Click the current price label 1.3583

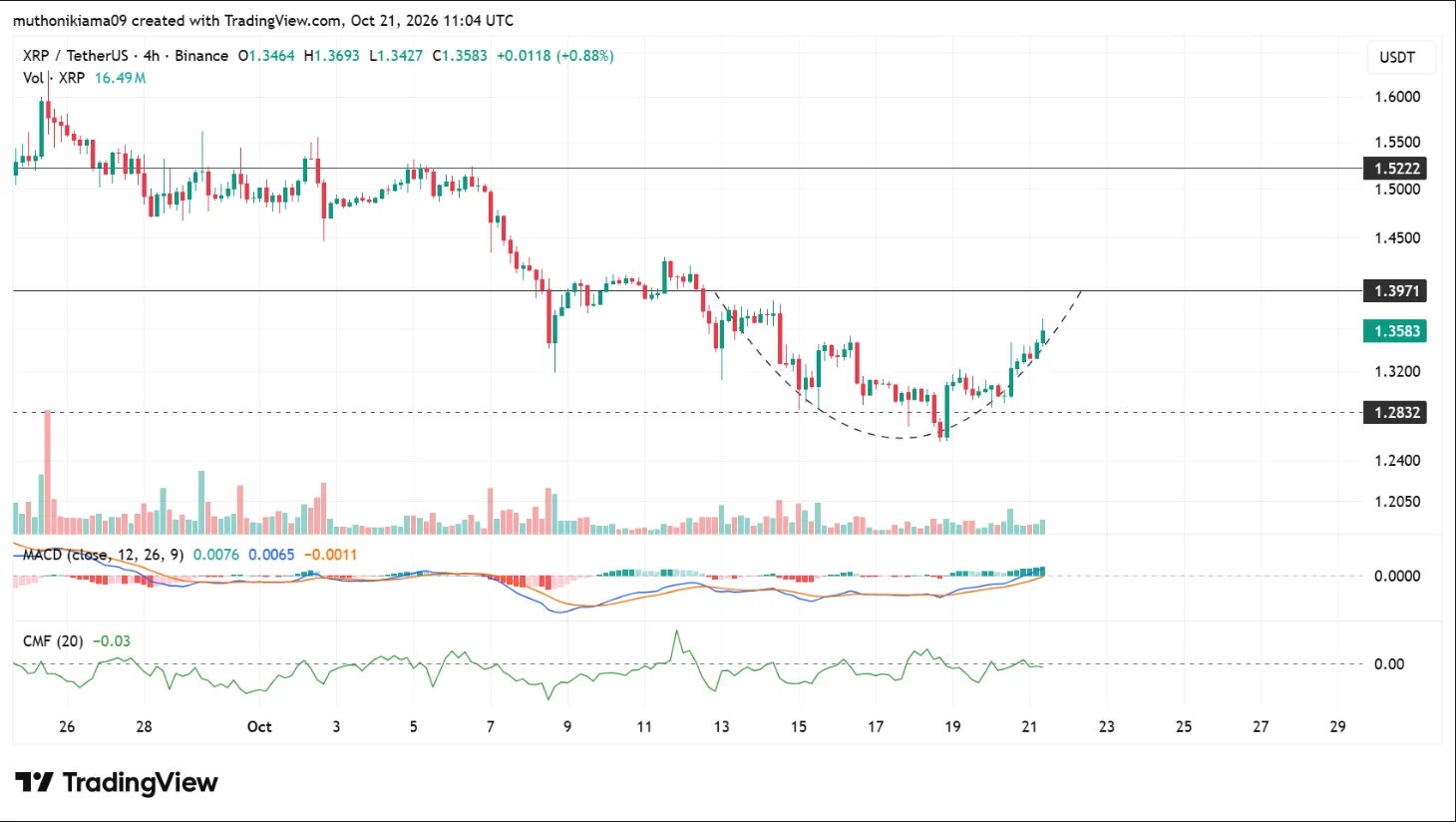click(x=1395, y=331)
